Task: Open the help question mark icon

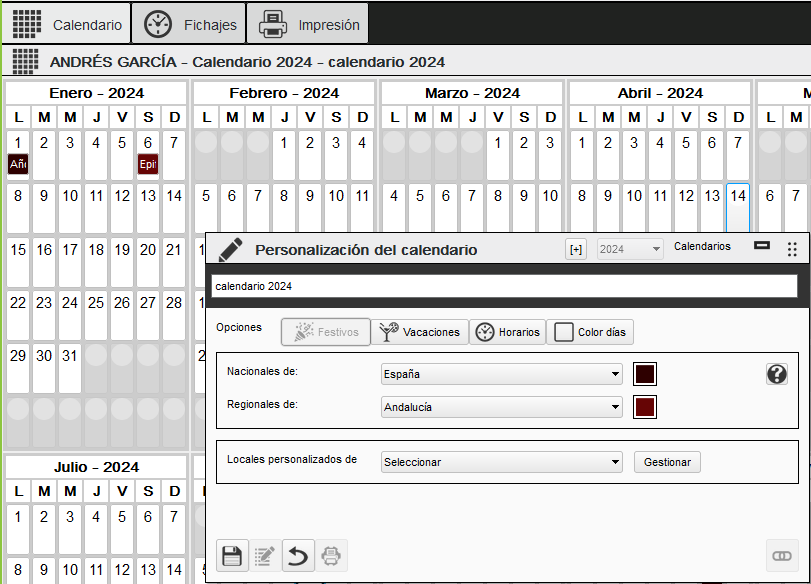Action: click(777, 374)
